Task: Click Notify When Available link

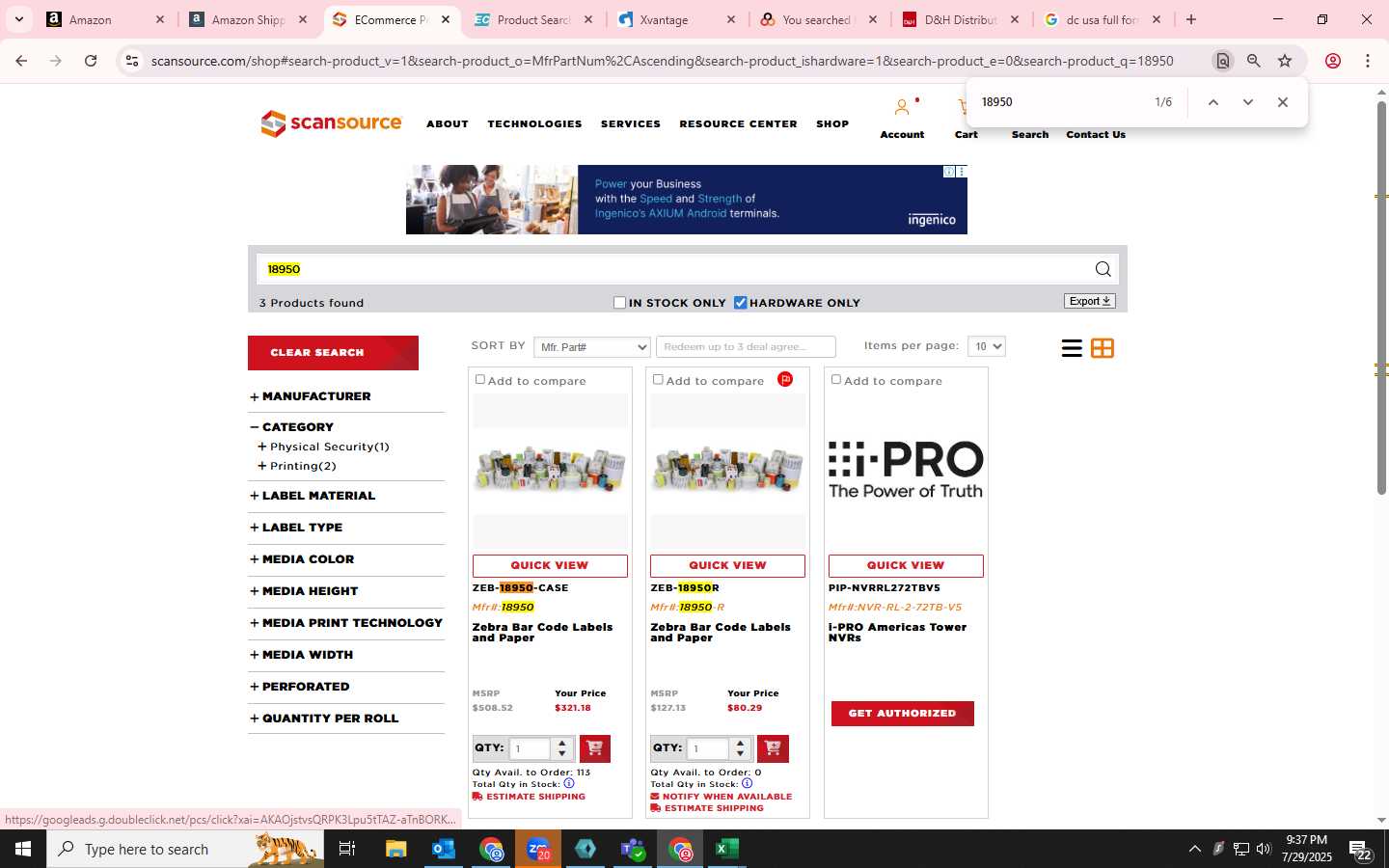Action: tap(721, 797)
